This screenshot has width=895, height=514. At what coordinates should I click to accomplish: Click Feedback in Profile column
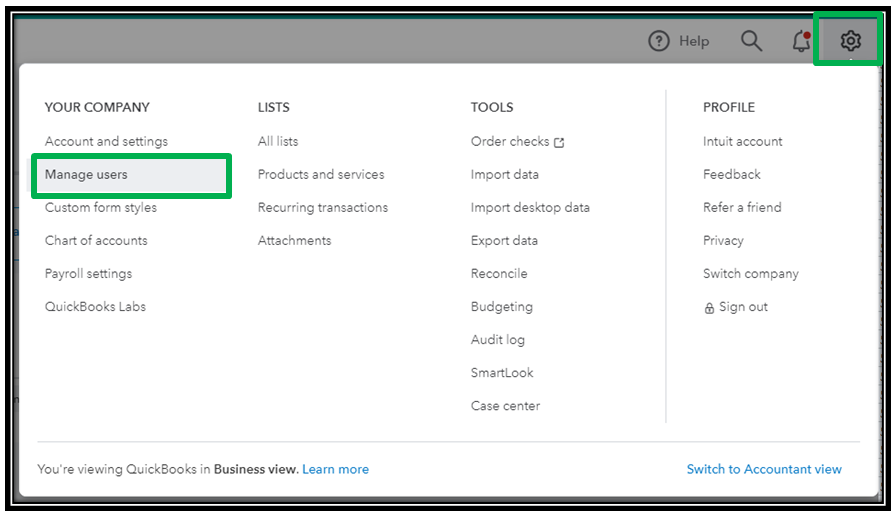(x=732, y=175)
